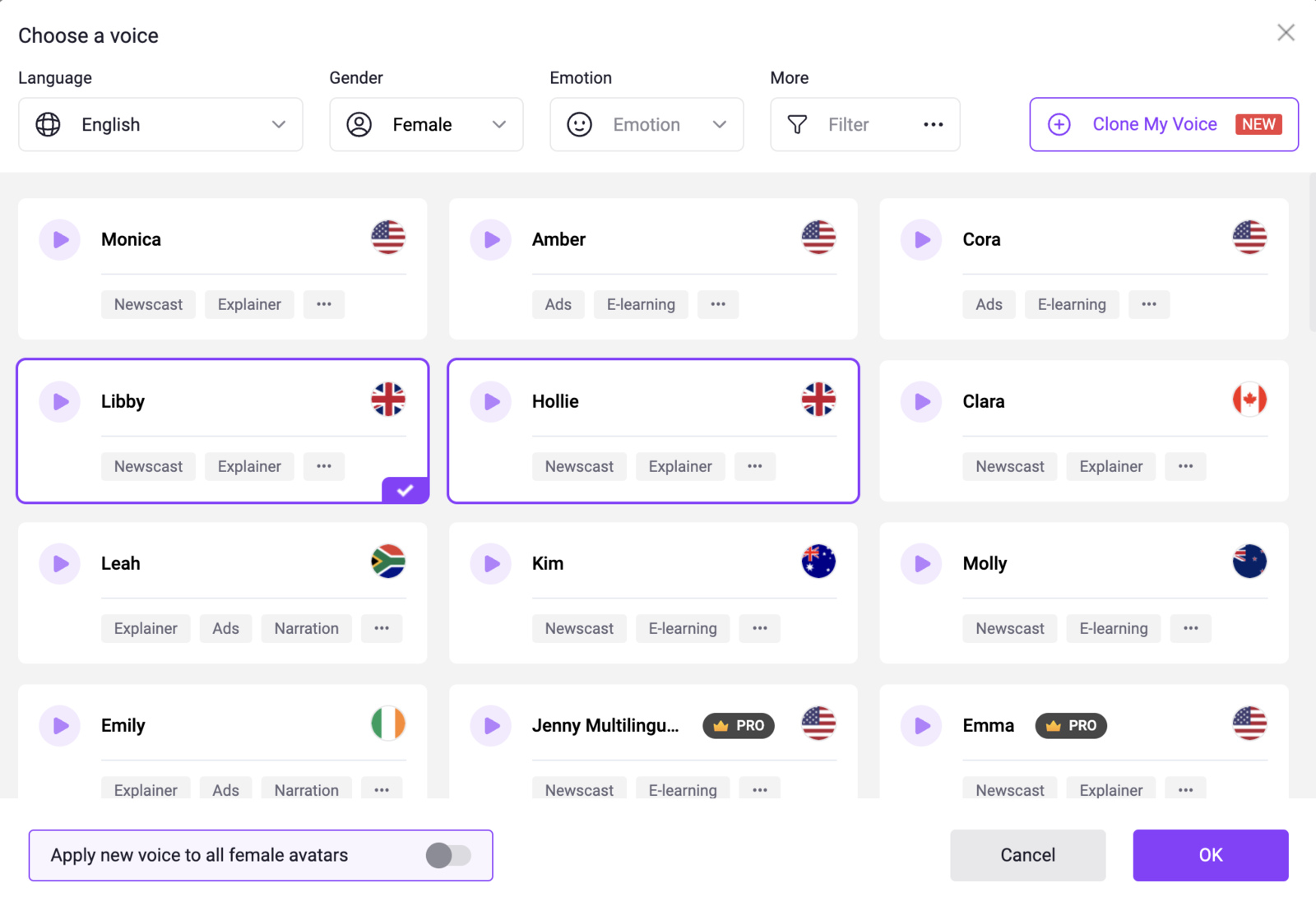The height and width of the screenshot is (906, 1316).
Task: Select the Newscast tag under Kim
Action: tap(579, 628)
